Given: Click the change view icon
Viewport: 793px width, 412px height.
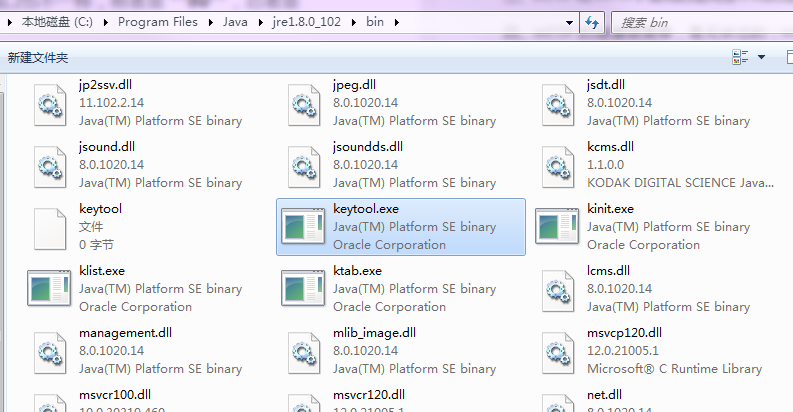Looking at the screenshot, I should 740,57.
